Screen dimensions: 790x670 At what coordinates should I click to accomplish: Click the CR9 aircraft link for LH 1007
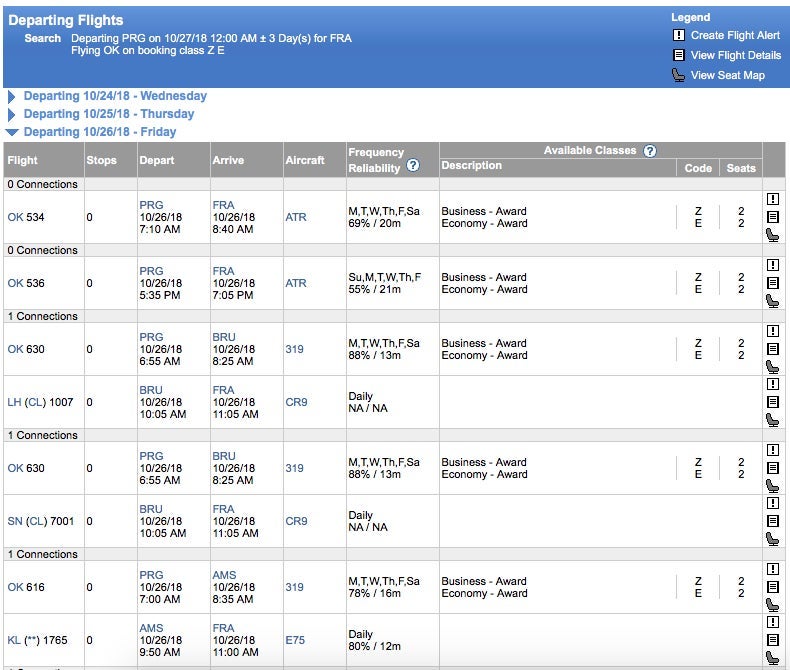point(296,402)
